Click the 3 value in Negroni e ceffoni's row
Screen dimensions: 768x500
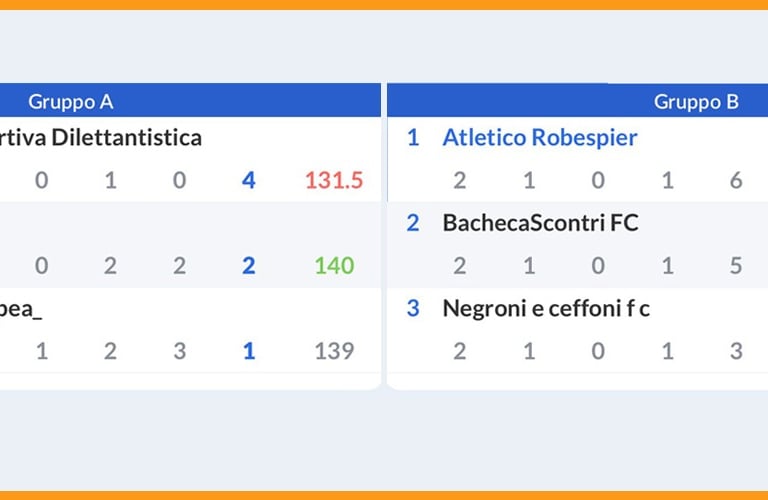click(736, 351)
